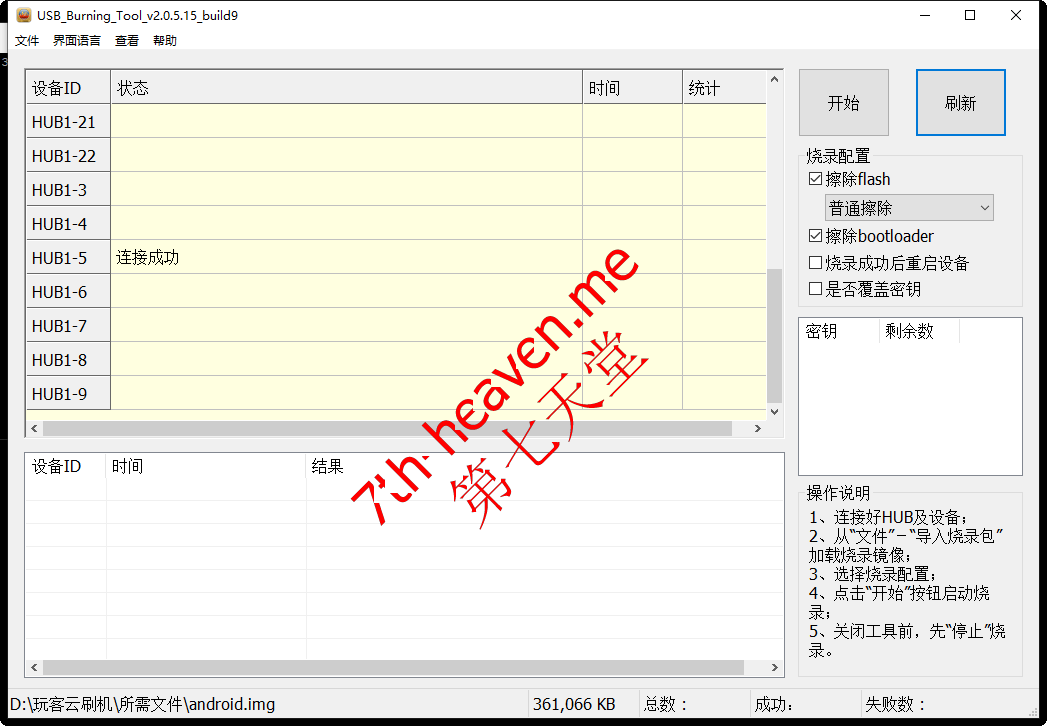Enable 烧录成功后重启设备 checkbox

[815, 264]
